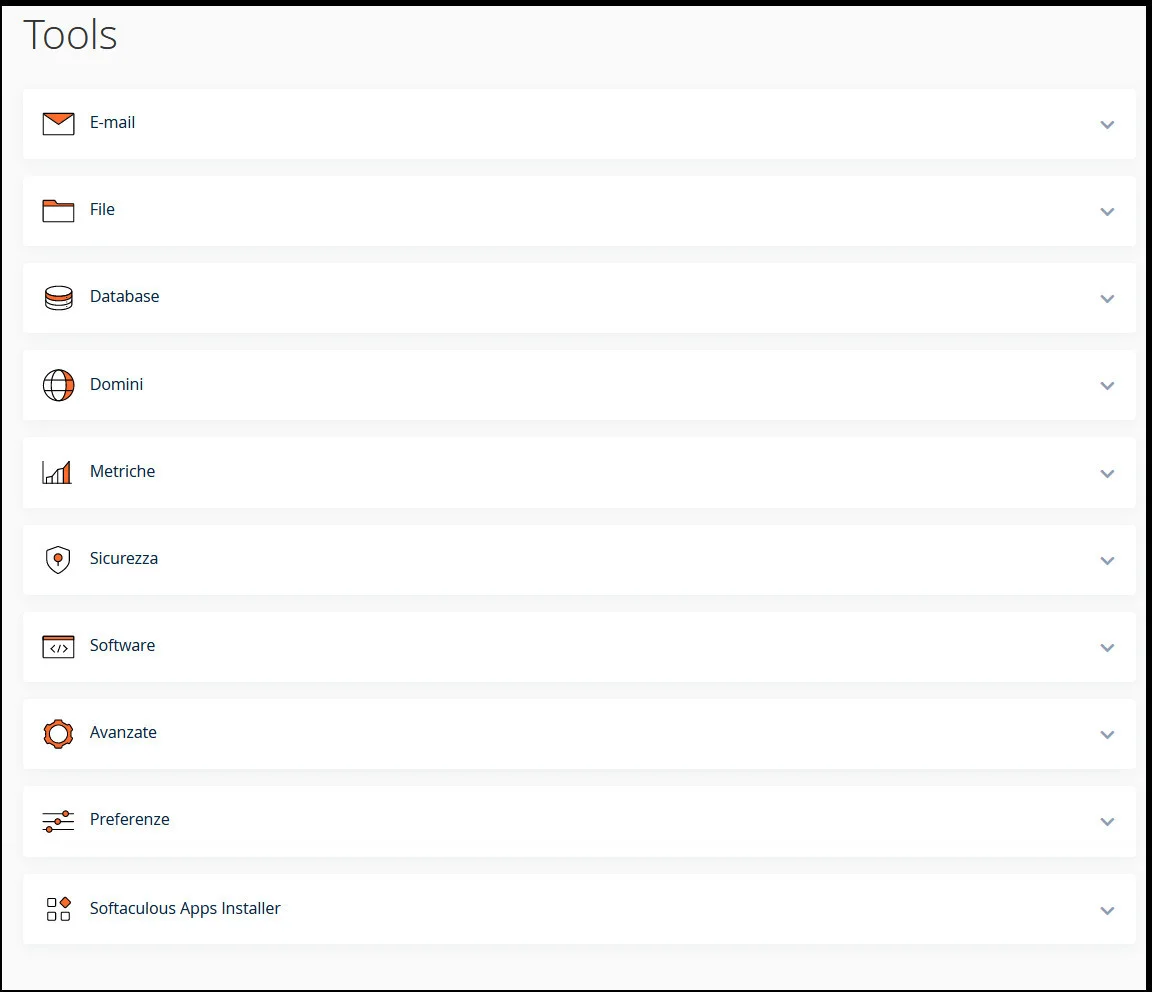Expand the E-mail section chevron
The width and height of the screenshot is (1152, 992).
(x=1107, y=125)
